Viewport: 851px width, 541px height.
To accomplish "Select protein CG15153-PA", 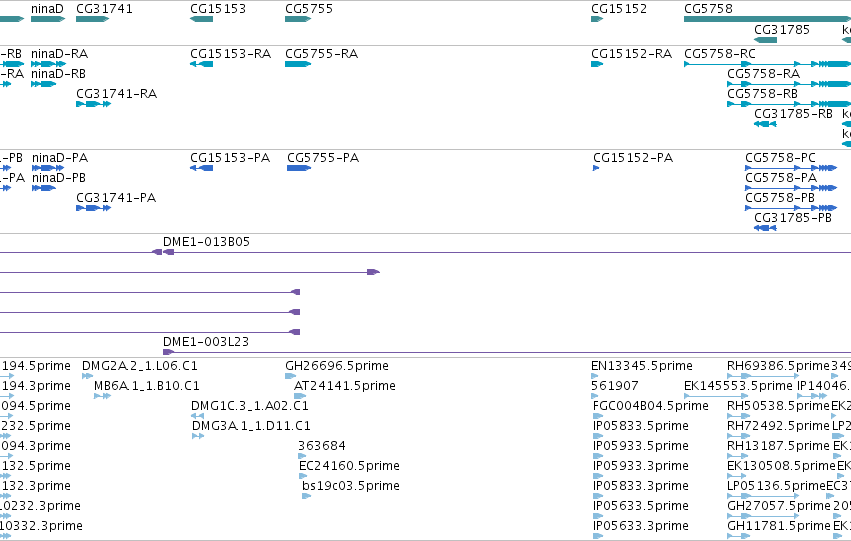I will coord(201,168).
